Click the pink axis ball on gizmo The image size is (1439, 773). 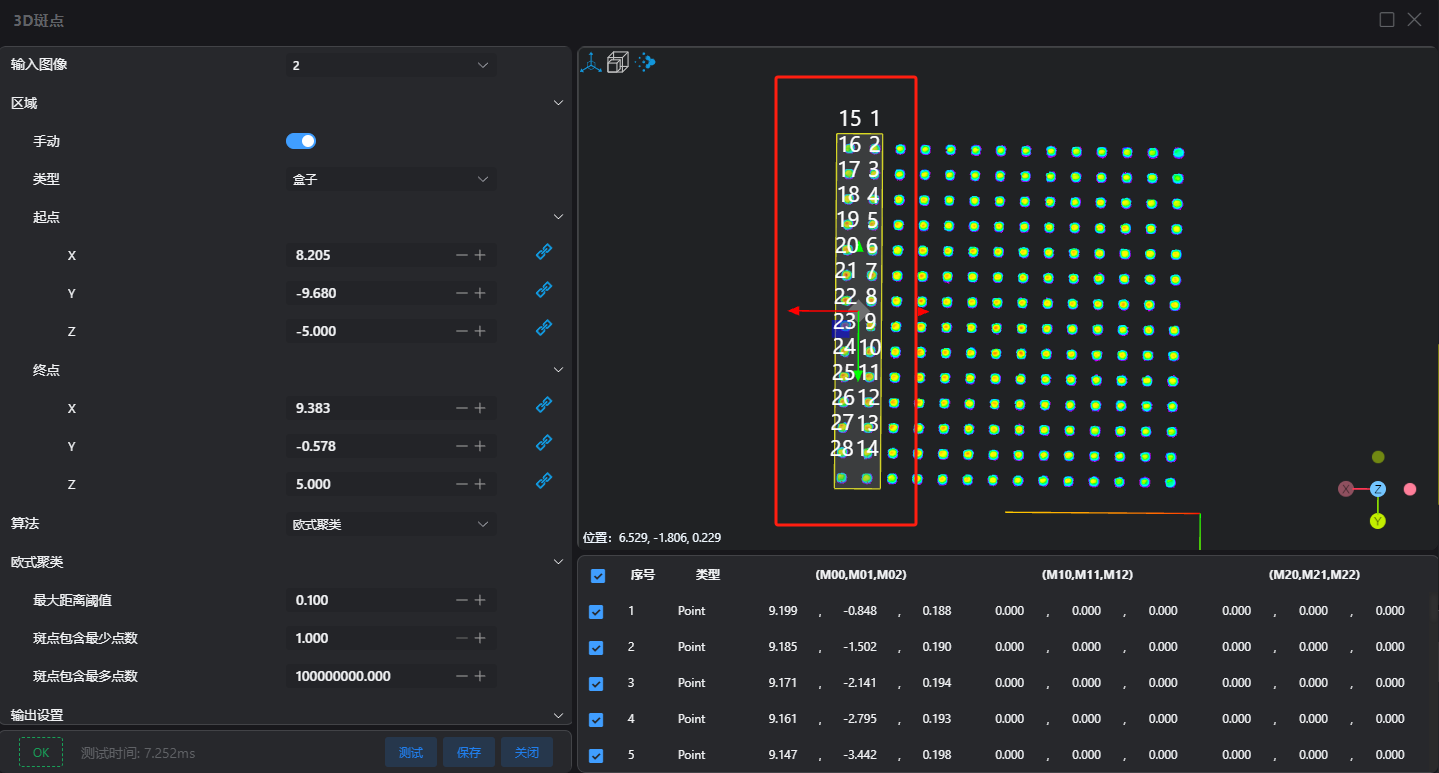[1410, 489]
